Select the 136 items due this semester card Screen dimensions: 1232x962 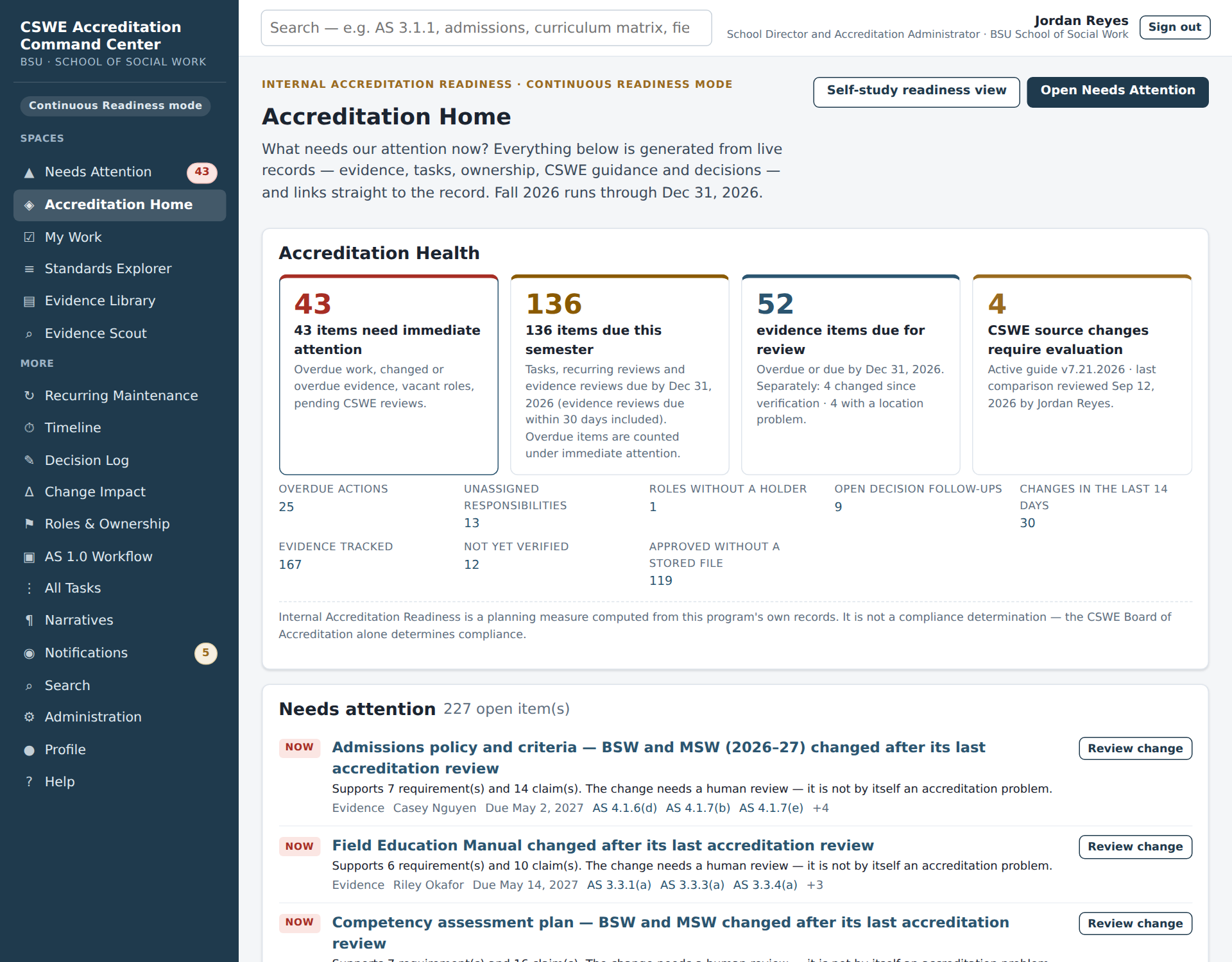point(619,375)
